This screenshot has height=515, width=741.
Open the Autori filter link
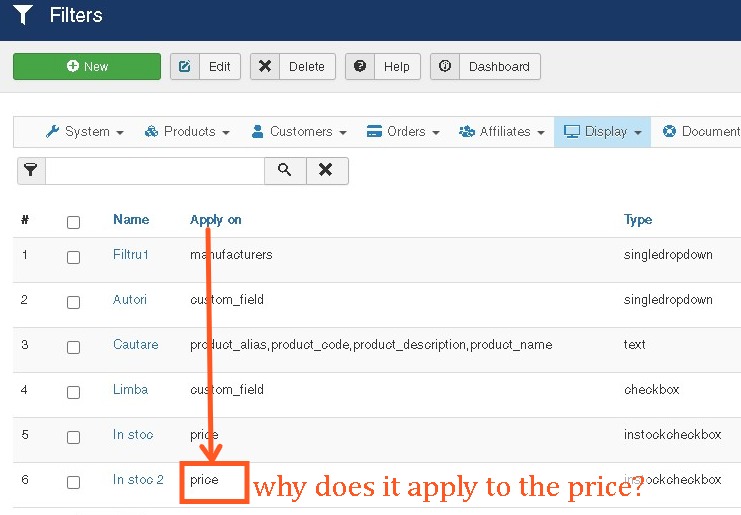[129, 300]
